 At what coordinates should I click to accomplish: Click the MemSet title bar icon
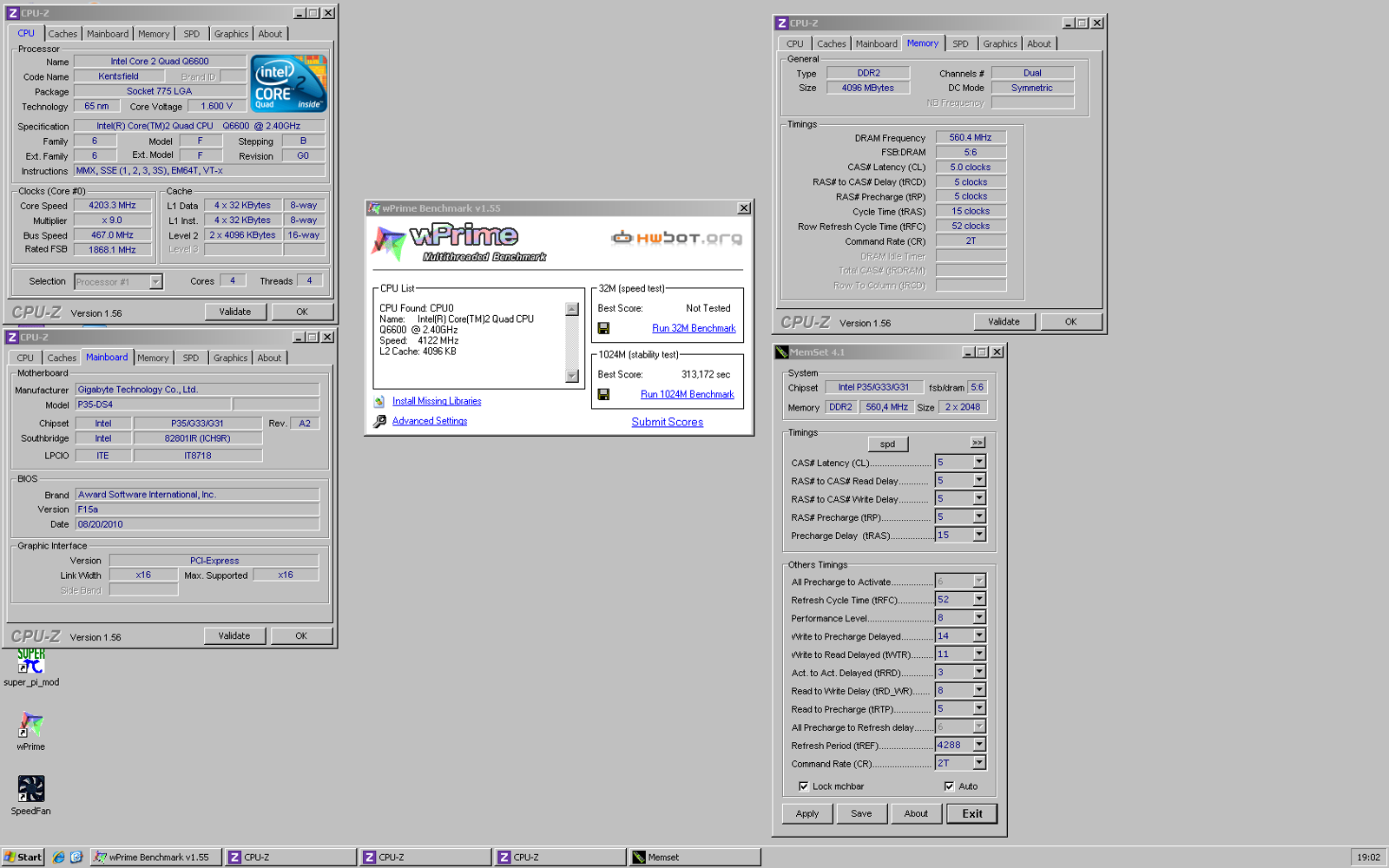(781, 352)
